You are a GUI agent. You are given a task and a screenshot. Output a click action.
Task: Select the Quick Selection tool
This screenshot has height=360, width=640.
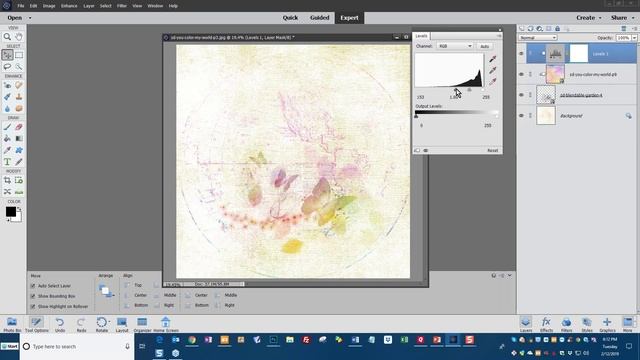19,66
